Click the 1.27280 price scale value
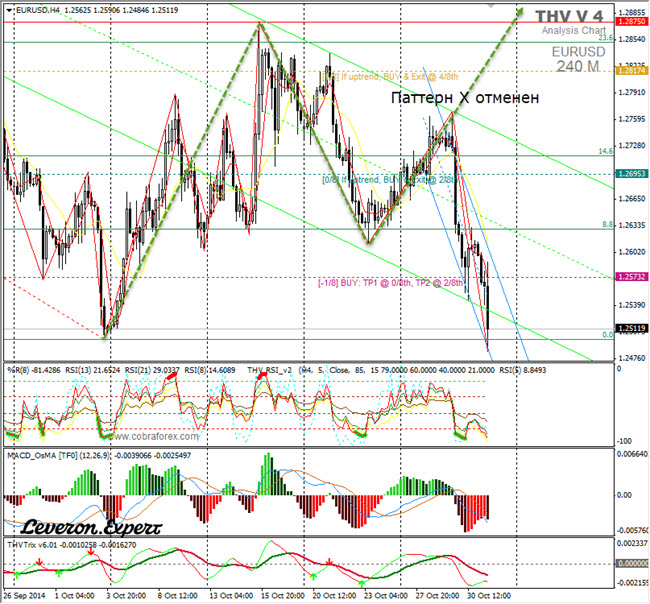This screenshot has width=650, height=604. tap(632, 145)
